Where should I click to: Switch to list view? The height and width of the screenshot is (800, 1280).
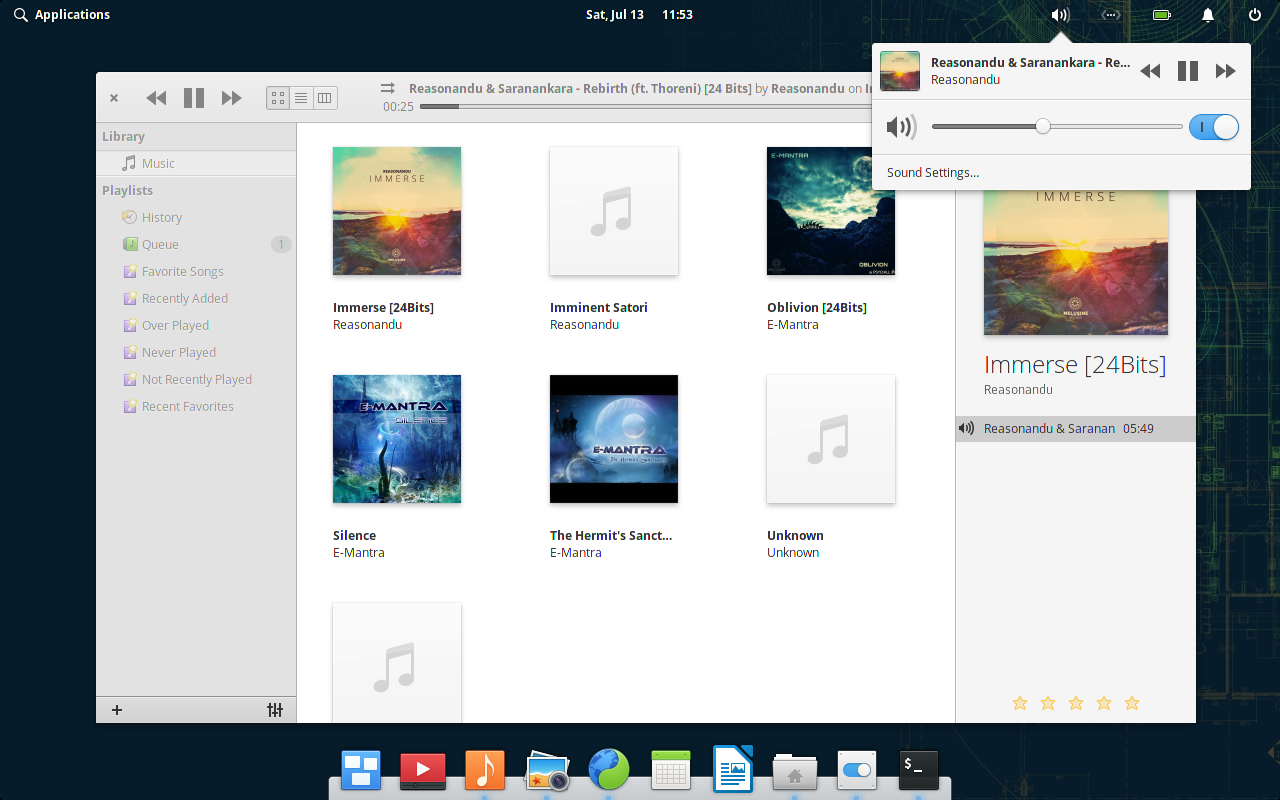click(301, 98)
